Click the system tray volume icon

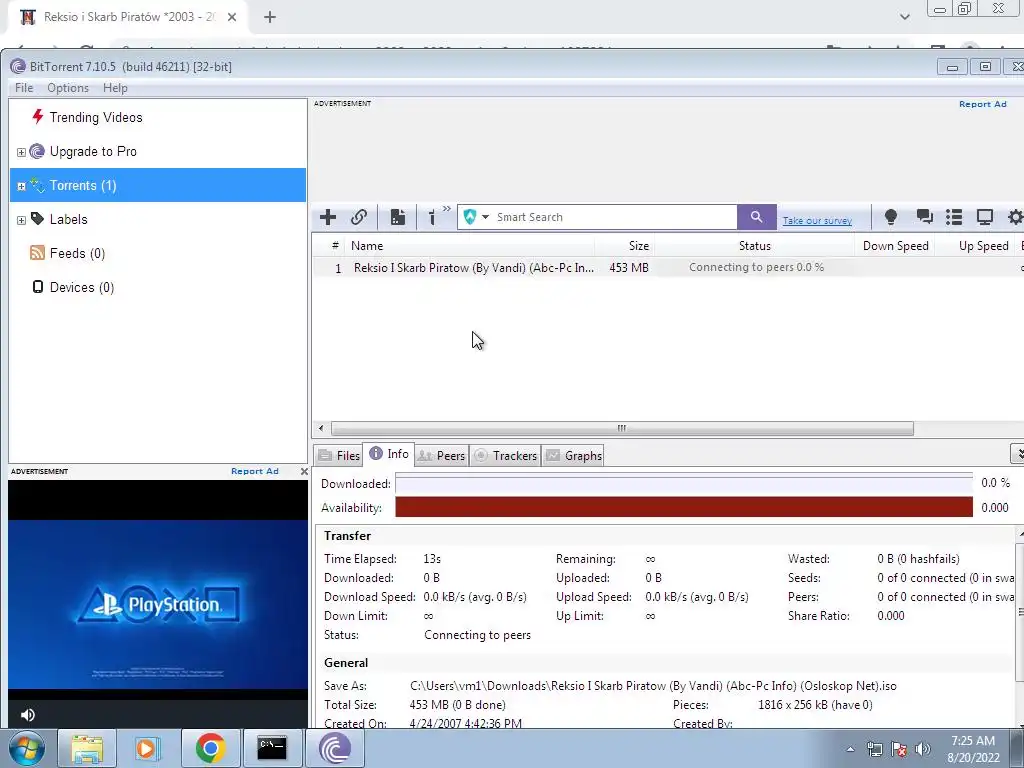pos(923,749)
